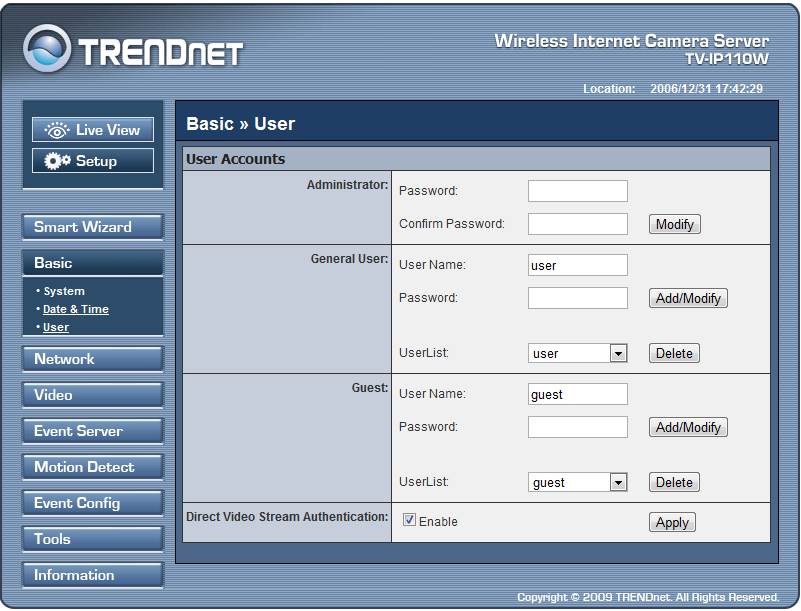This screenshot has height=611, width=801.
Task: Click the 'Basic » User' page heading
Action: pos(241,124)
